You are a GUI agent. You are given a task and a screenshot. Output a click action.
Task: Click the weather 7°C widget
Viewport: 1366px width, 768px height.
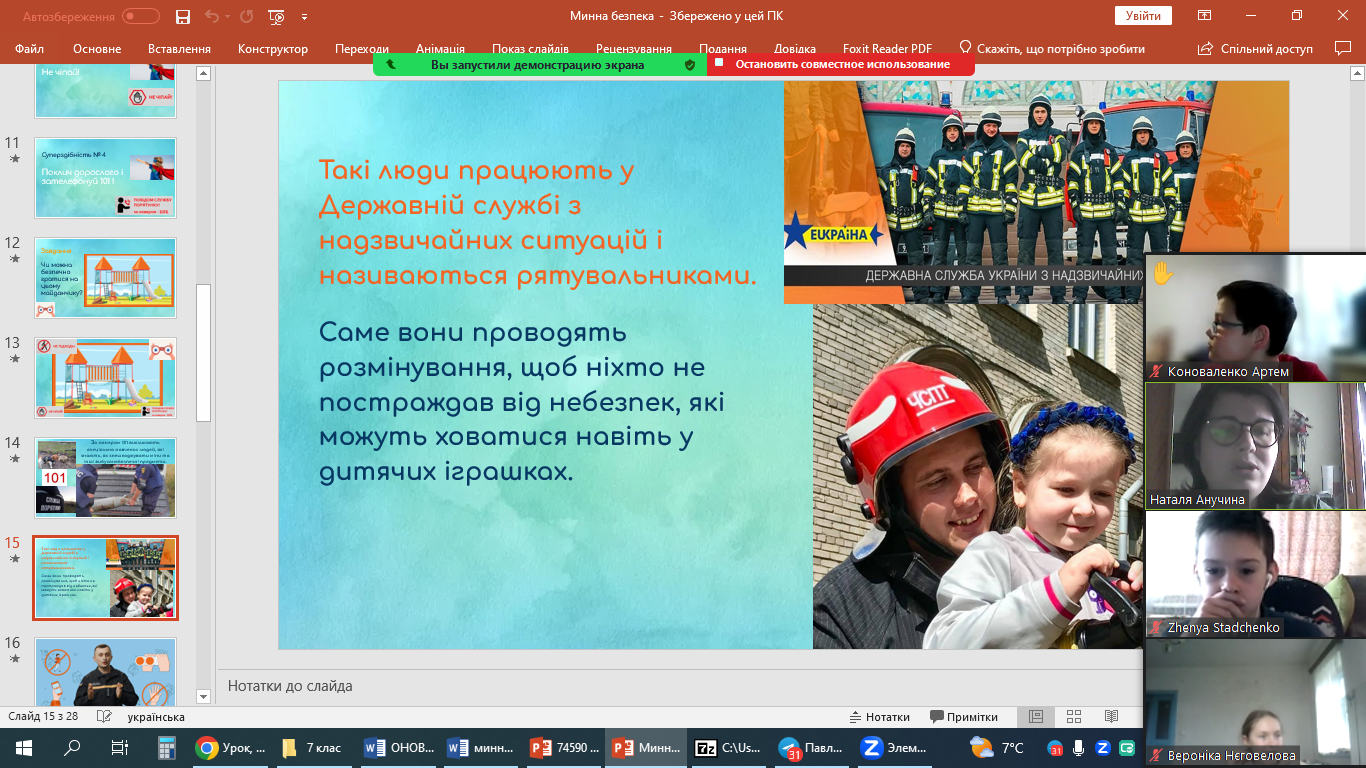pyautogui.click(x=997, y=747)
